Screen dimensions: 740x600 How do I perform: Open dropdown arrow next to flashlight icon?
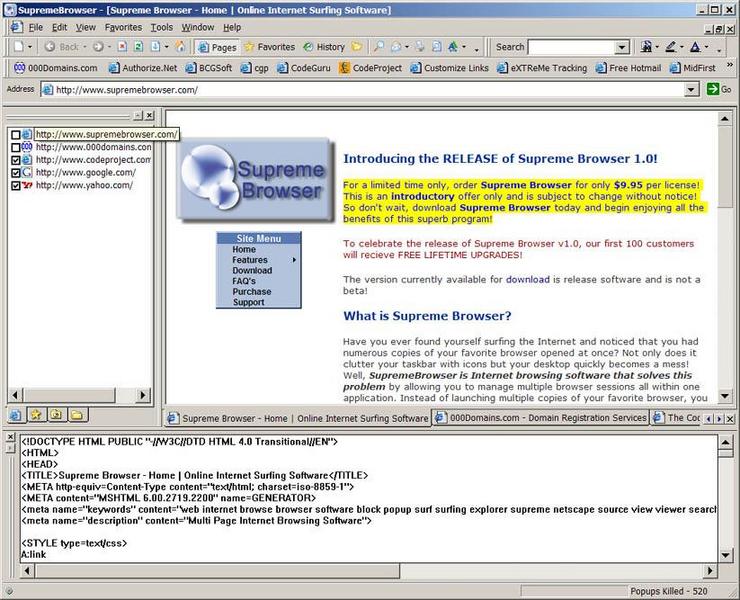(x=657, y=47)
